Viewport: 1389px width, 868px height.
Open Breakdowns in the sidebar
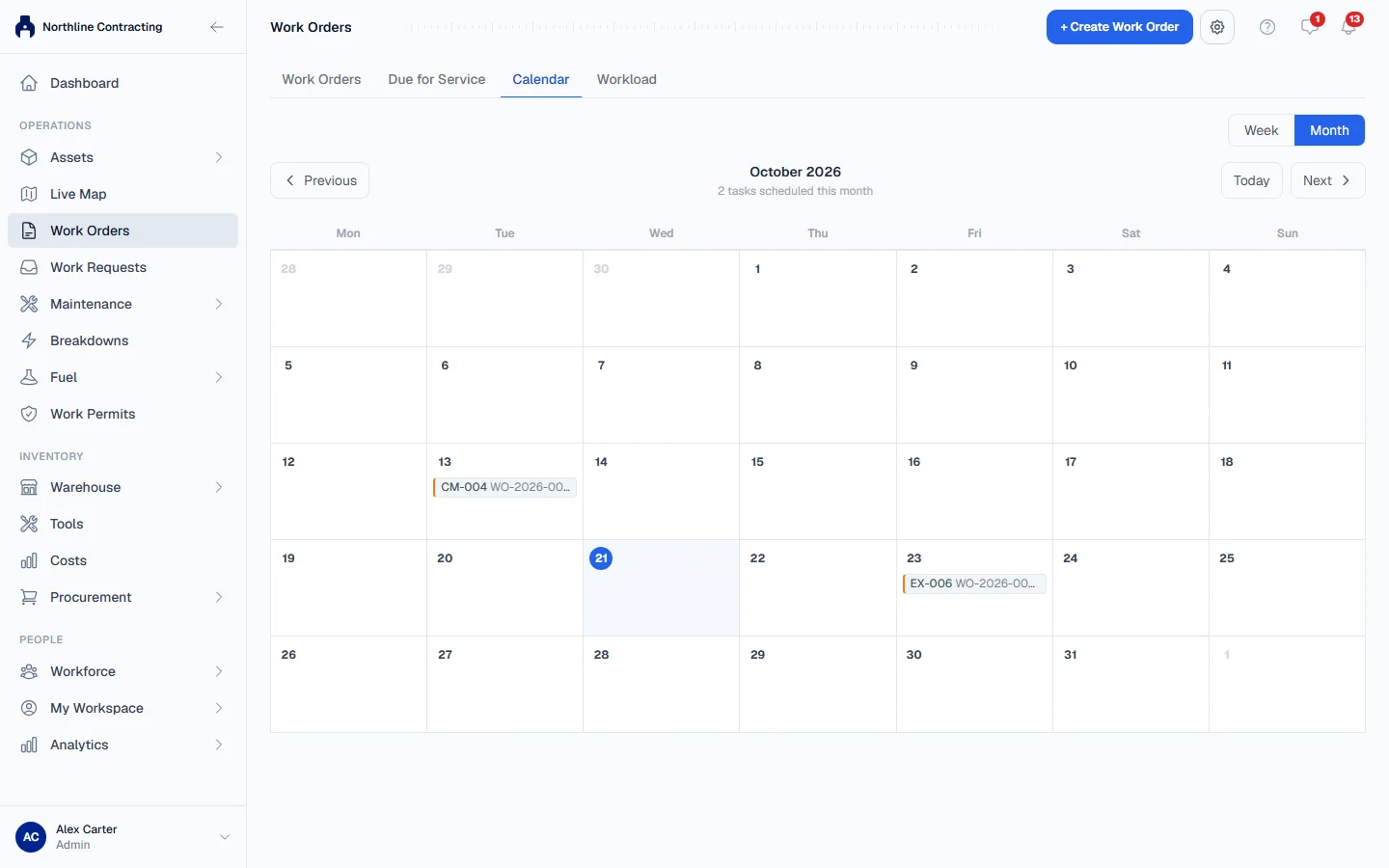pos(123,340)
